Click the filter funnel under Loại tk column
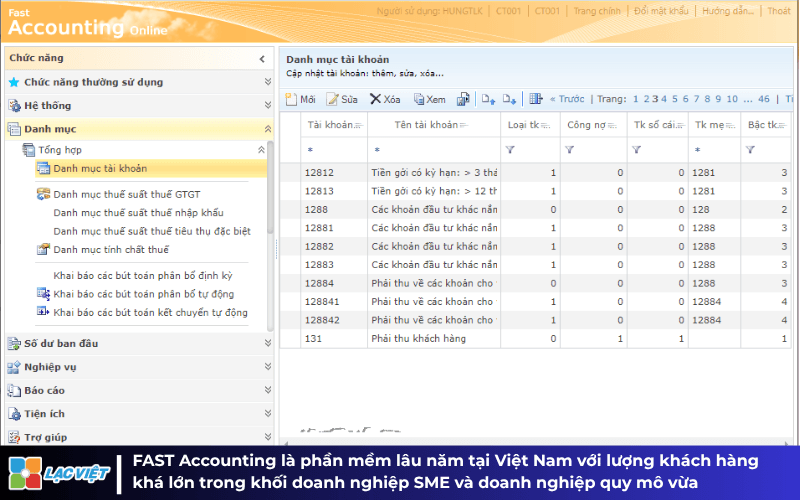The height and width of the screenshot is (500, 800). point(510,149)
